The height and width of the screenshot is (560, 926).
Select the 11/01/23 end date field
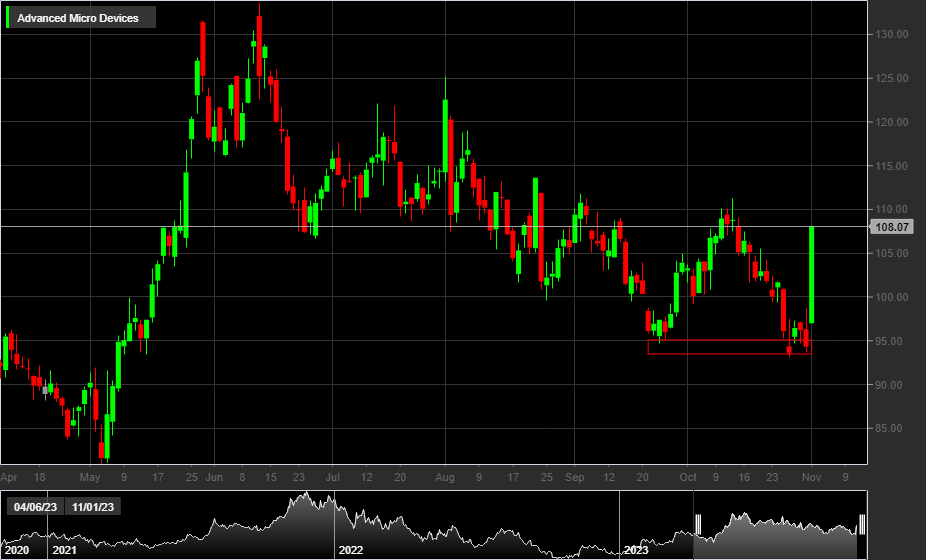click(93, 507)
